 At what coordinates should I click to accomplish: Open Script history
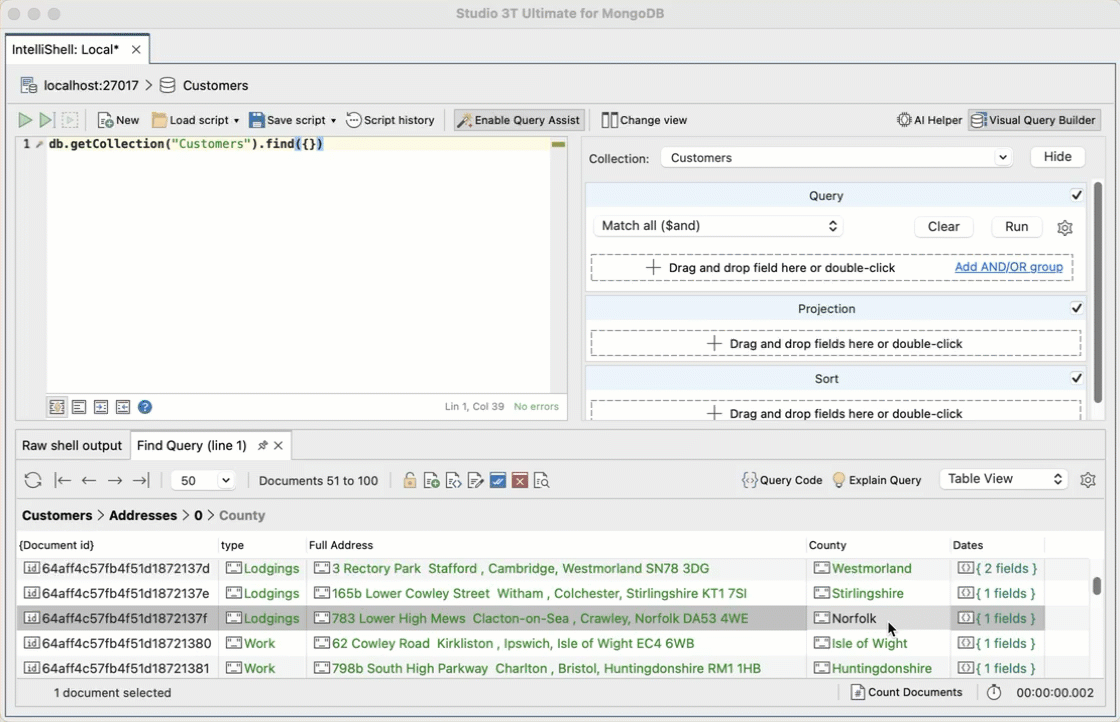point(390,120)
